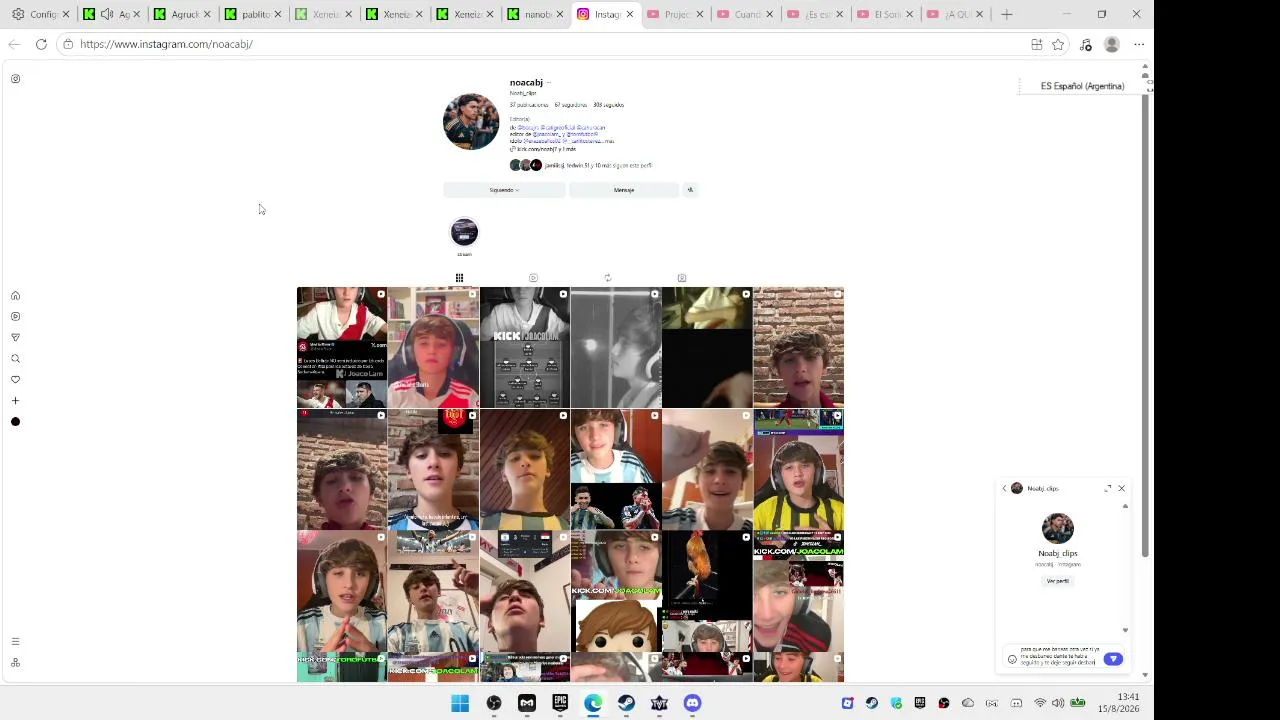1280x720 pixels.
Task: Focus the chat message text box
Action: (1060, 656)
